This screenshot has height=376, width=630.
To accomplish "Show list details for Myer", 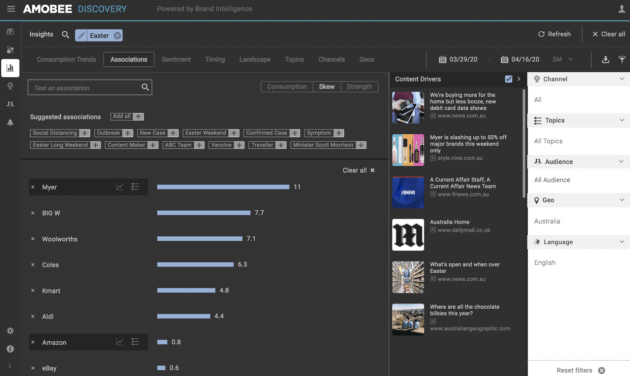I will [x=135, y=187].
